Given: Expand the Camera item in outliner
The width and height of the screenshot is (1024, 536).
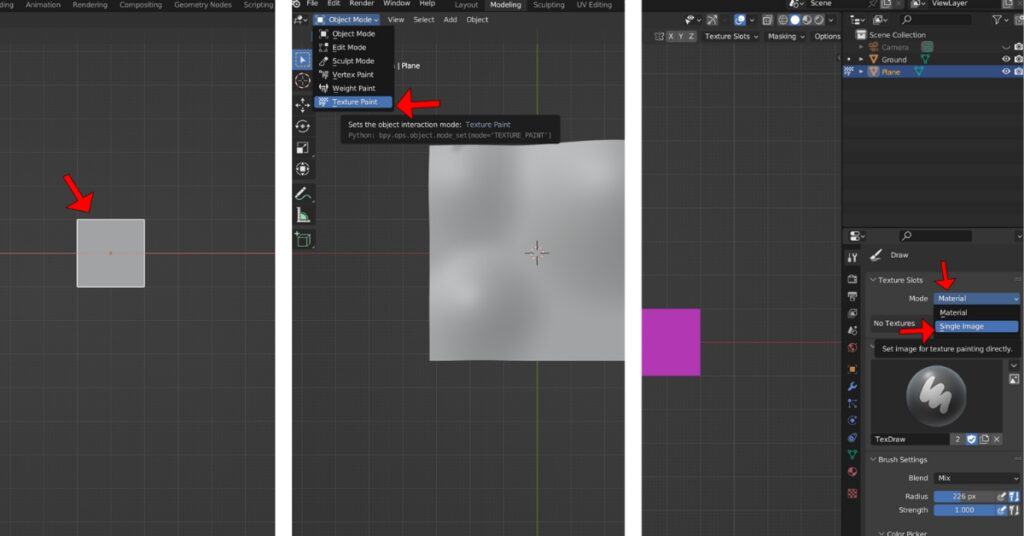Looking at the screenshot, I should [x=861, y=47].
